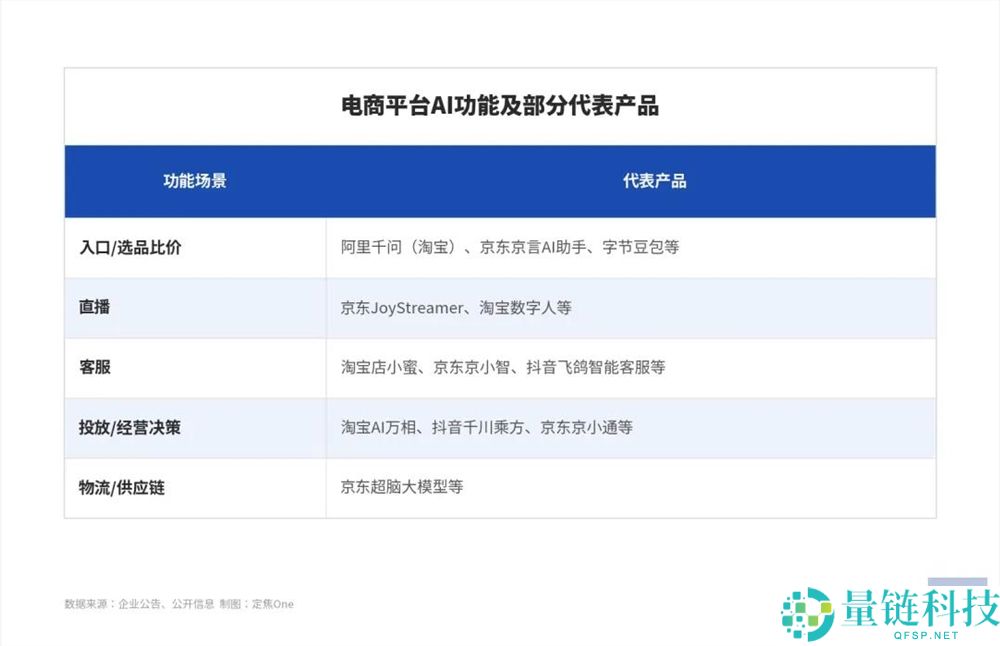Select the 物流/供应链 row label

pos(122,488)
